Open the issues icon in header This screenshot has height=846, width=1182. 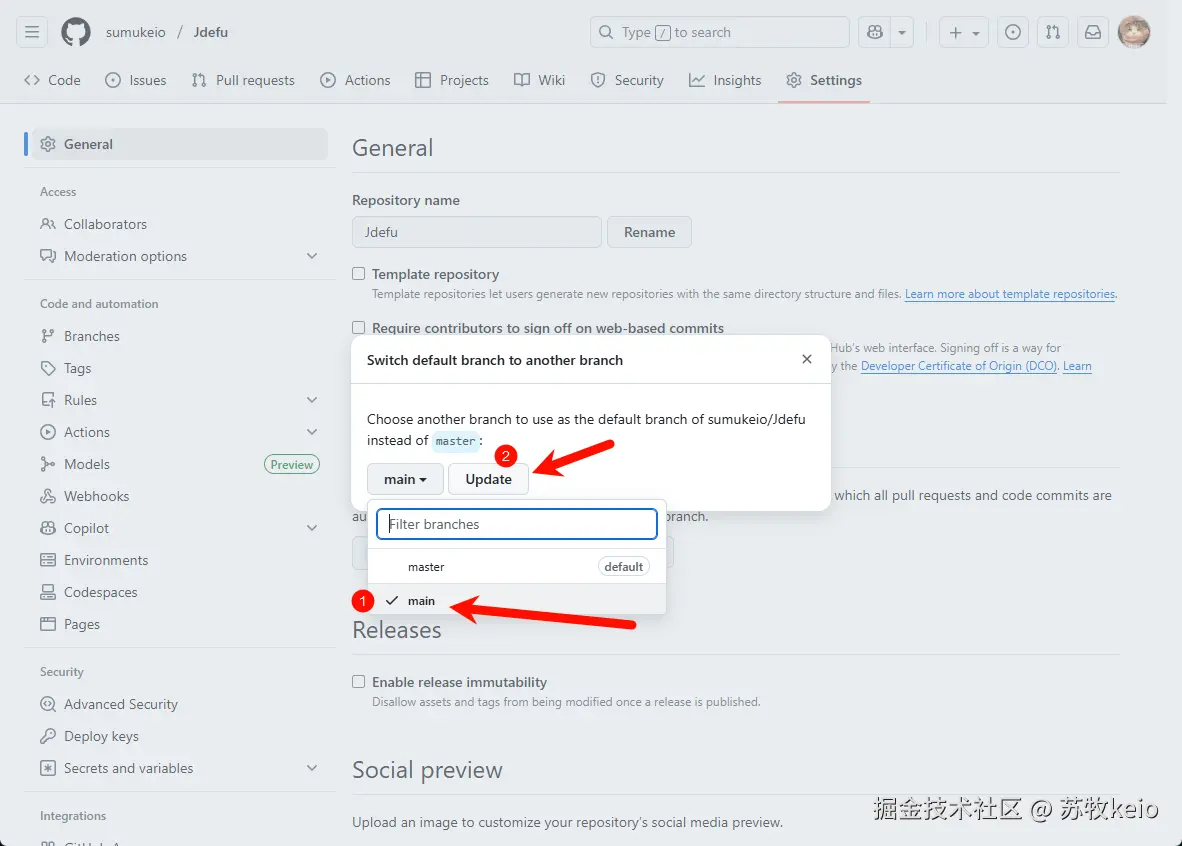1012,32
